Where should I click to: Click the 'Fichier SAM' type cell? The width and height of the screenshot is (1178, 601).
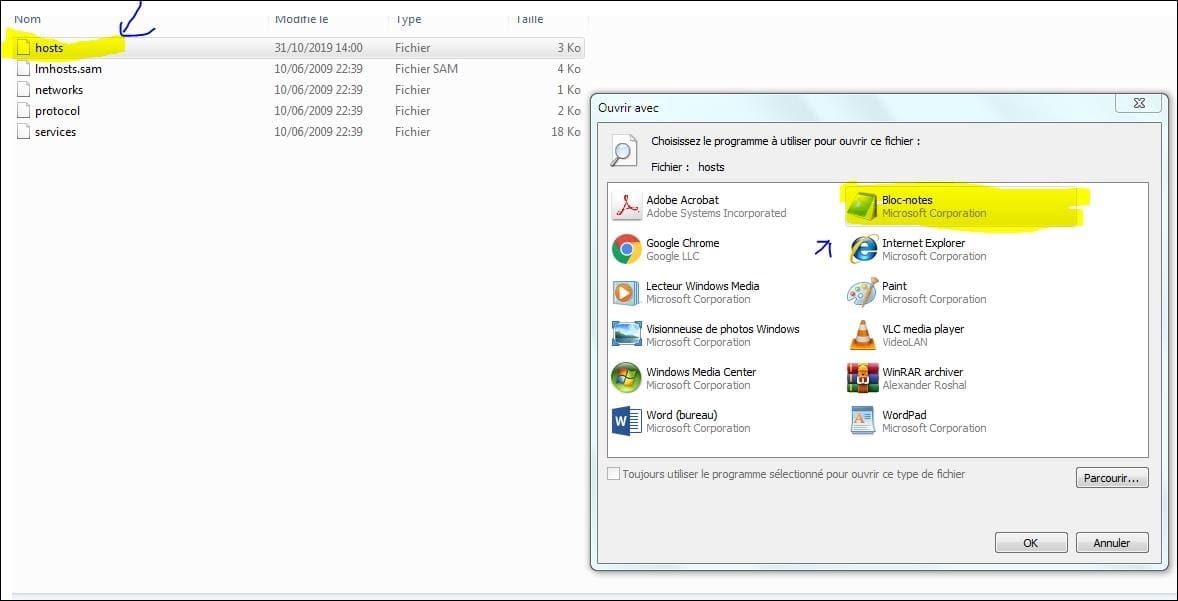[426, 68]
